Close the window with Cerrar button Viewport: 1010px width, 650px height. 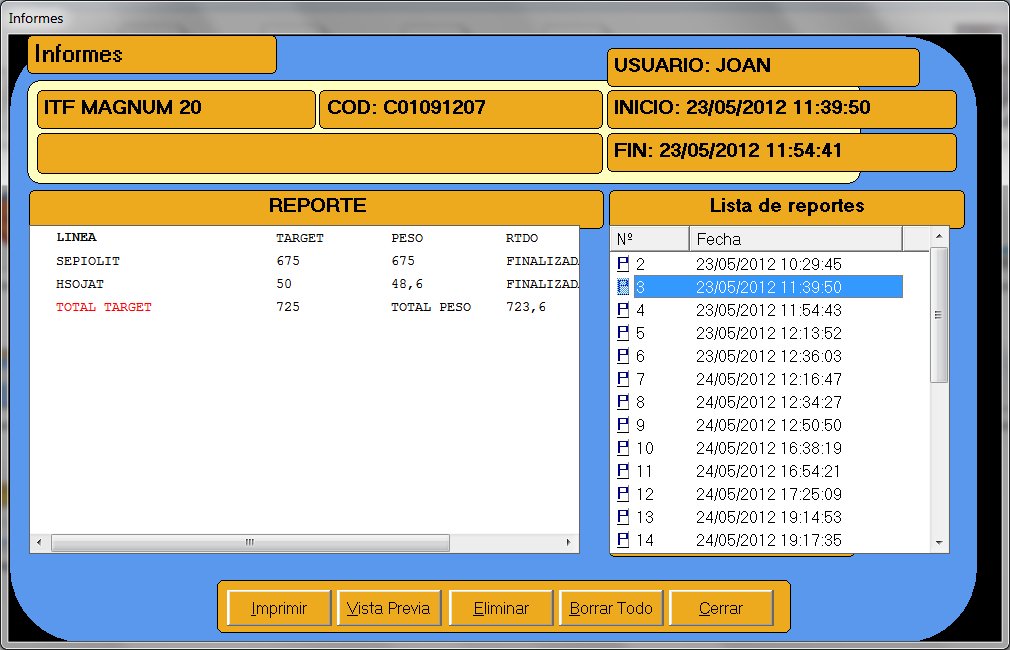pos(721,608)
